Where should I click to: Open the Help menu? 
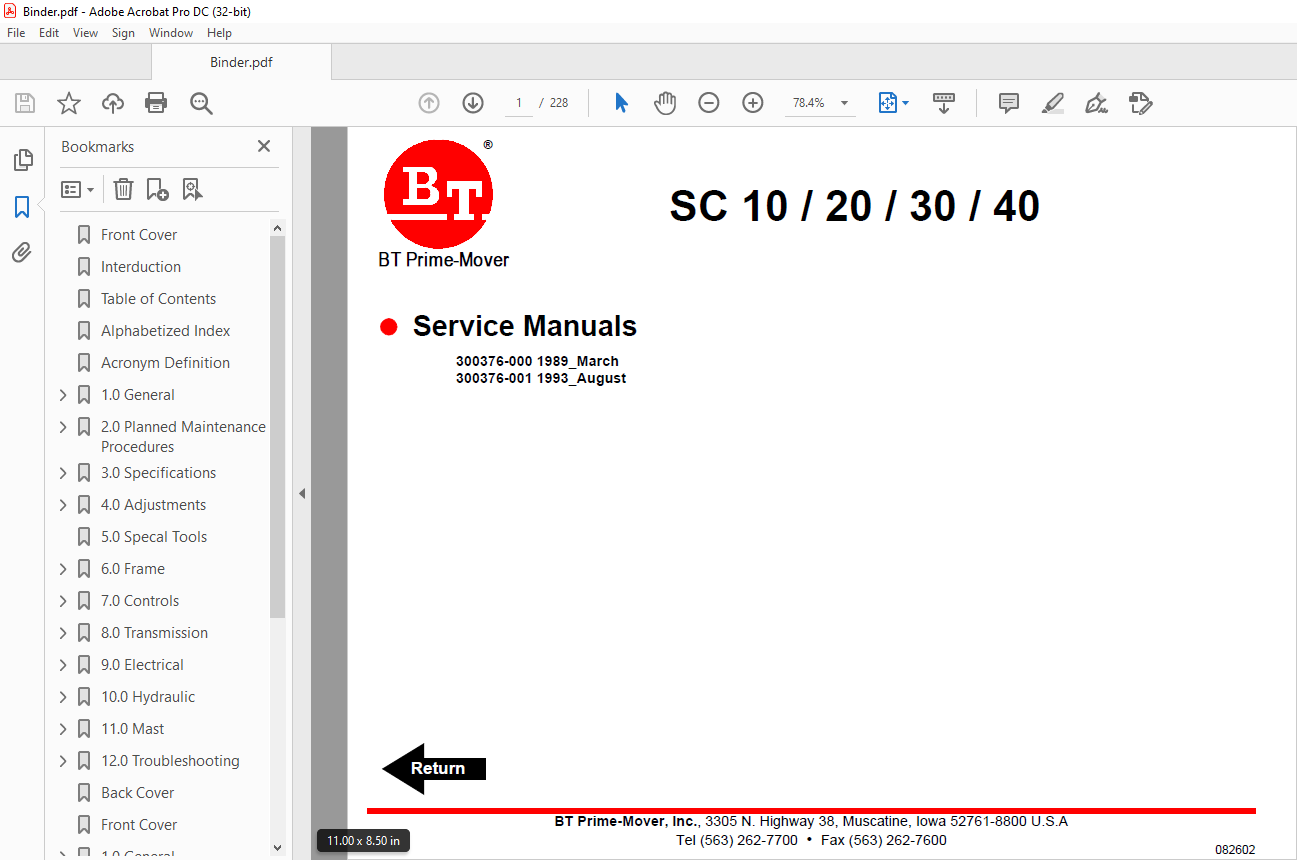pyautogui.click(x=219, y=33)
